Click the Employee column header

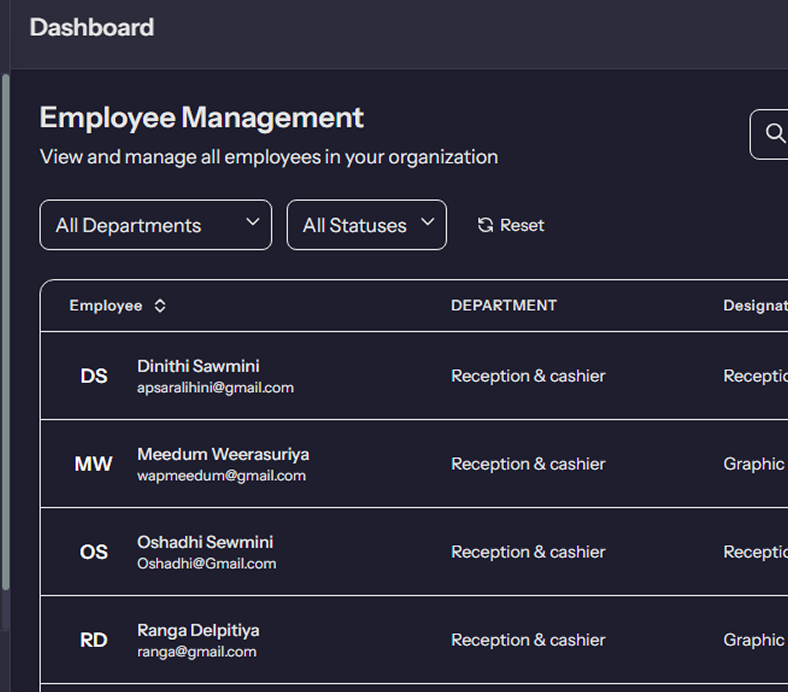click(106, 306)
